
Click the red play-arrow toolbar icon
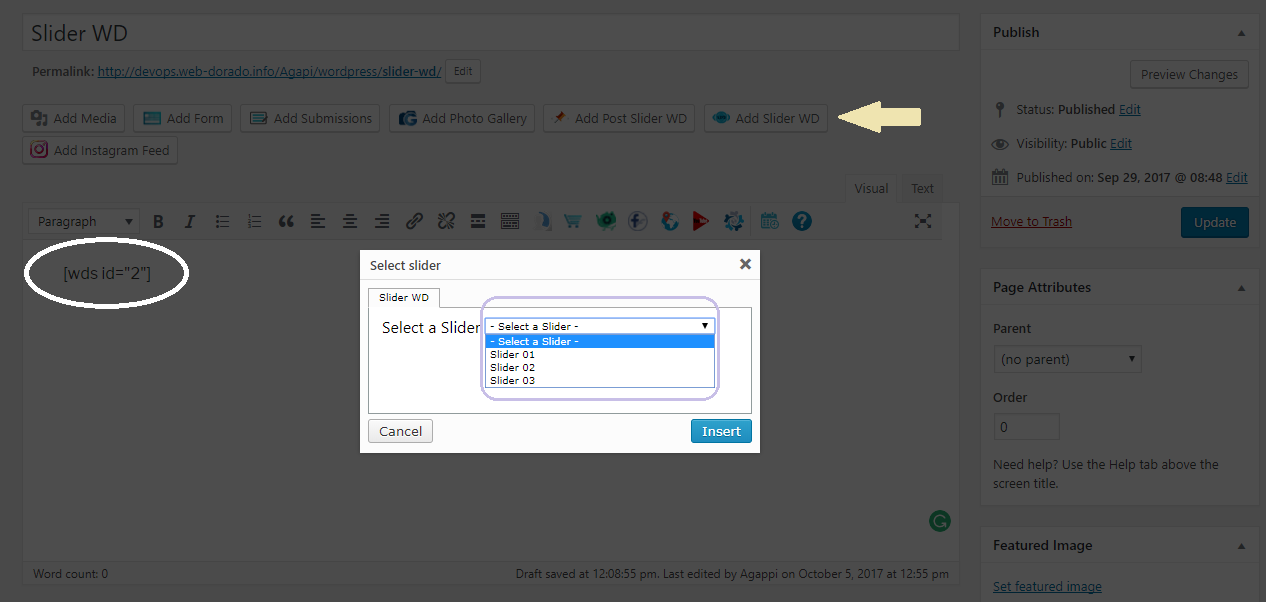pos(701,222)
